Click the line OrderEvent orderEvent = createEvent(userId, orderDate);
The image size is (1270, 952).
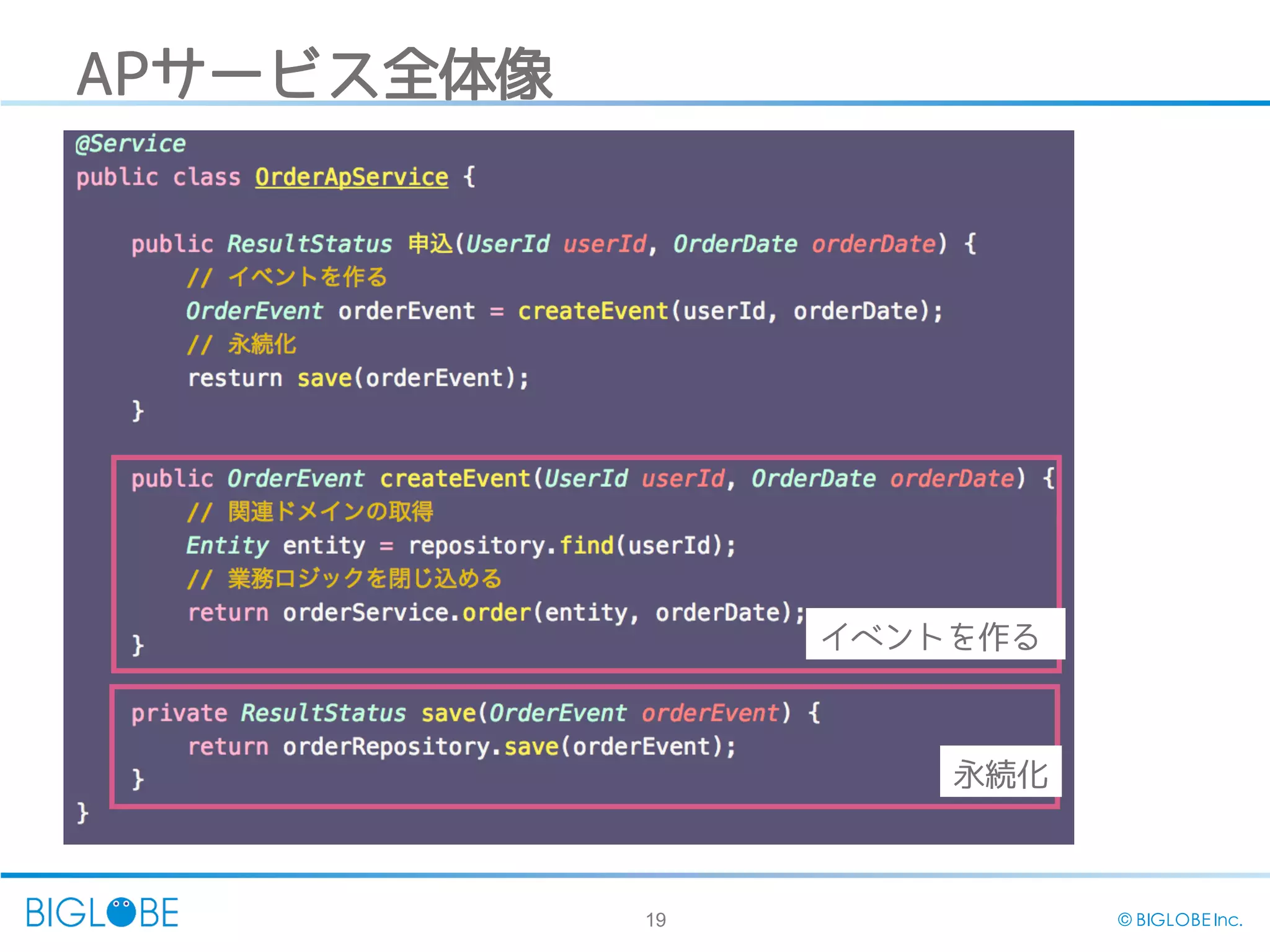564,311
